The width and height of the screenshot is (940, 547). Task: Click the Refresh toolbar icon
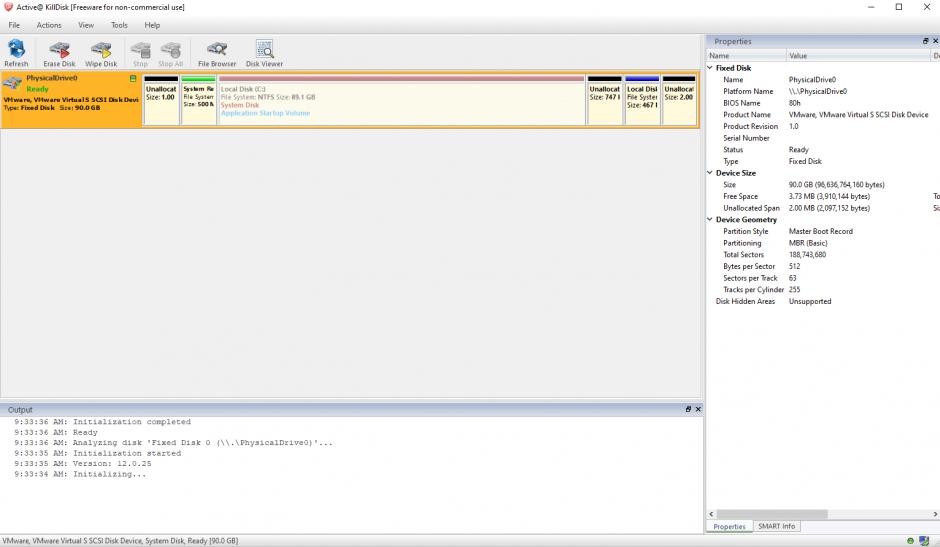point(16,53)
